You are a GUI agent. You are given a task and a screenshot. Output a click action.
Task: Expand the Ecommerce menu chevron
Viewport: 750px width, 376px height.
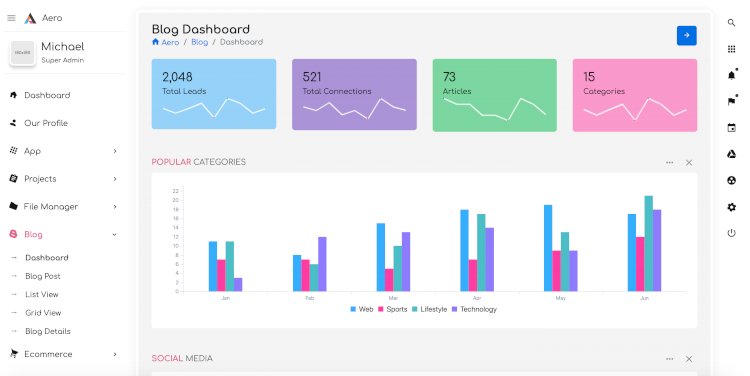pos(115,354)
